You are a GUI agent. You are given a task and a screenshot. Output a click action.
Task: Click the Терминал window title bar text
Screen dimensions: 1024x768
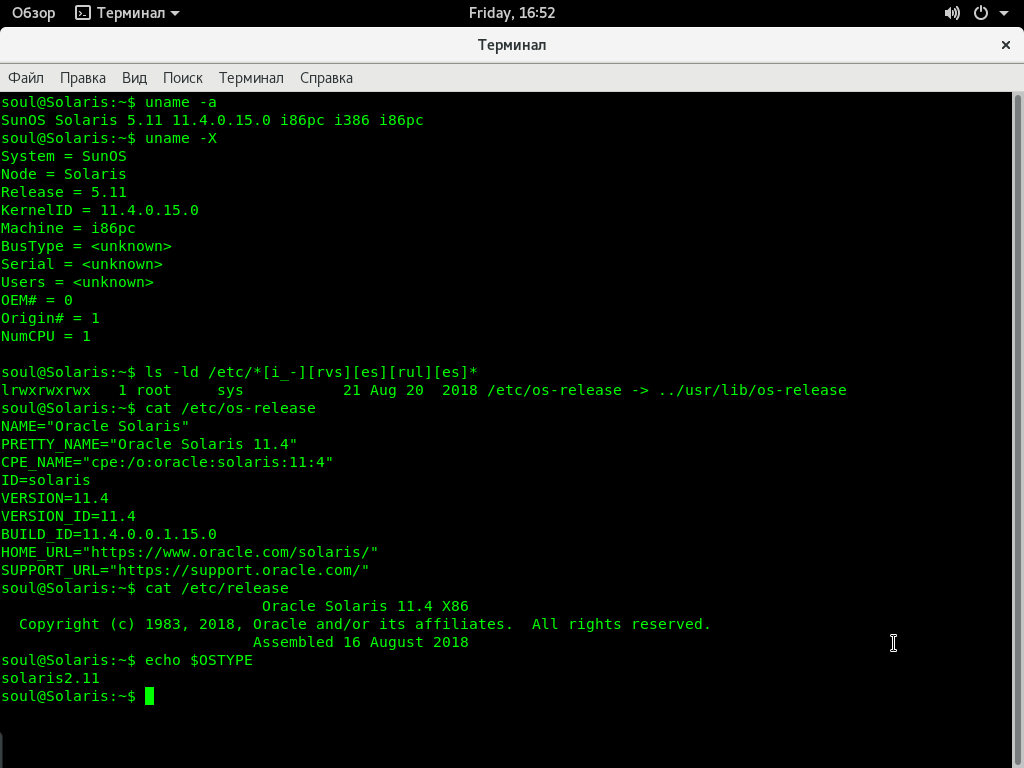(512, 45)
